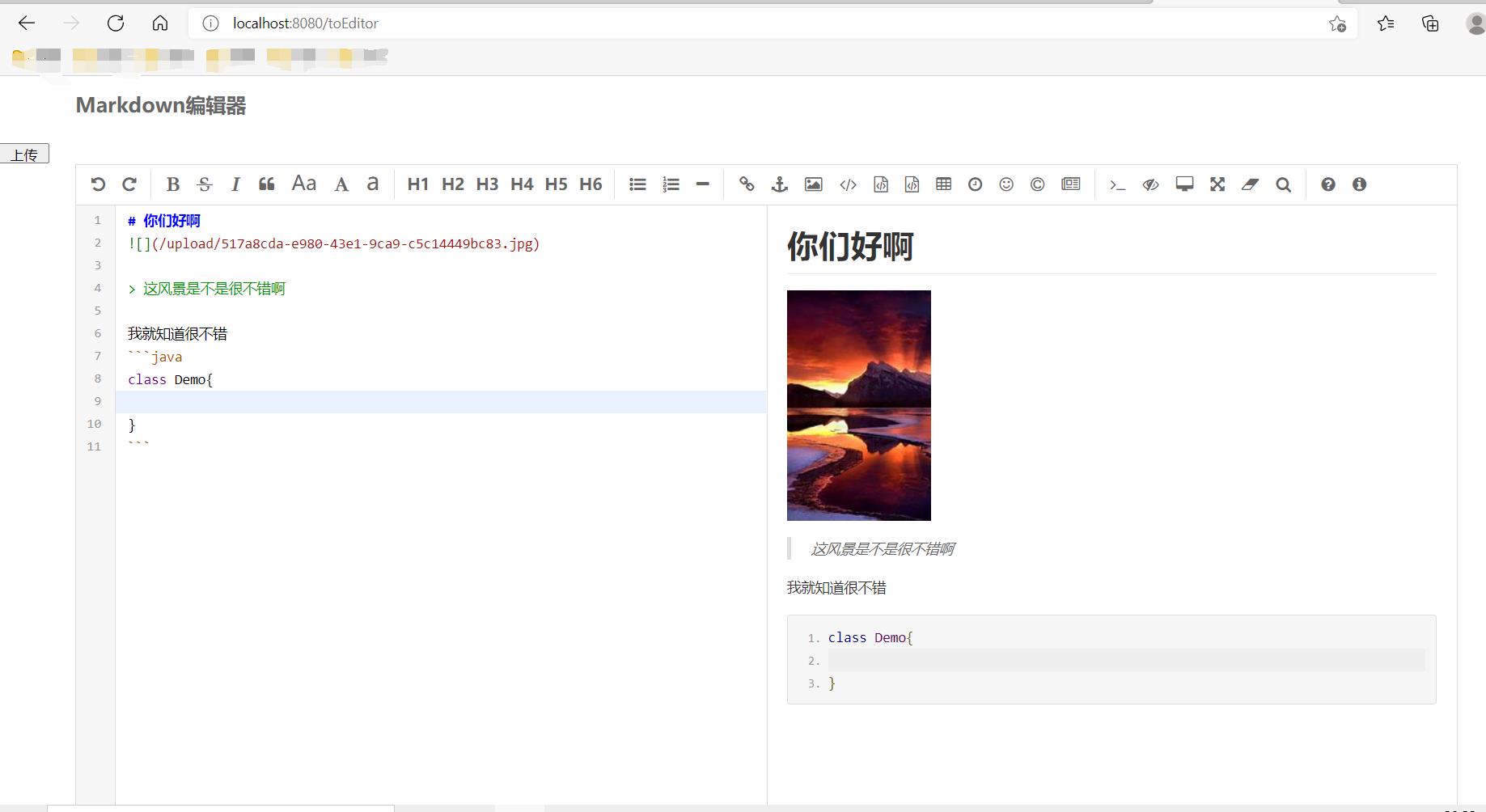Insert a reference anchor link
The height and width of the screenshot is (812, 1486).
[x=780, y=184]
